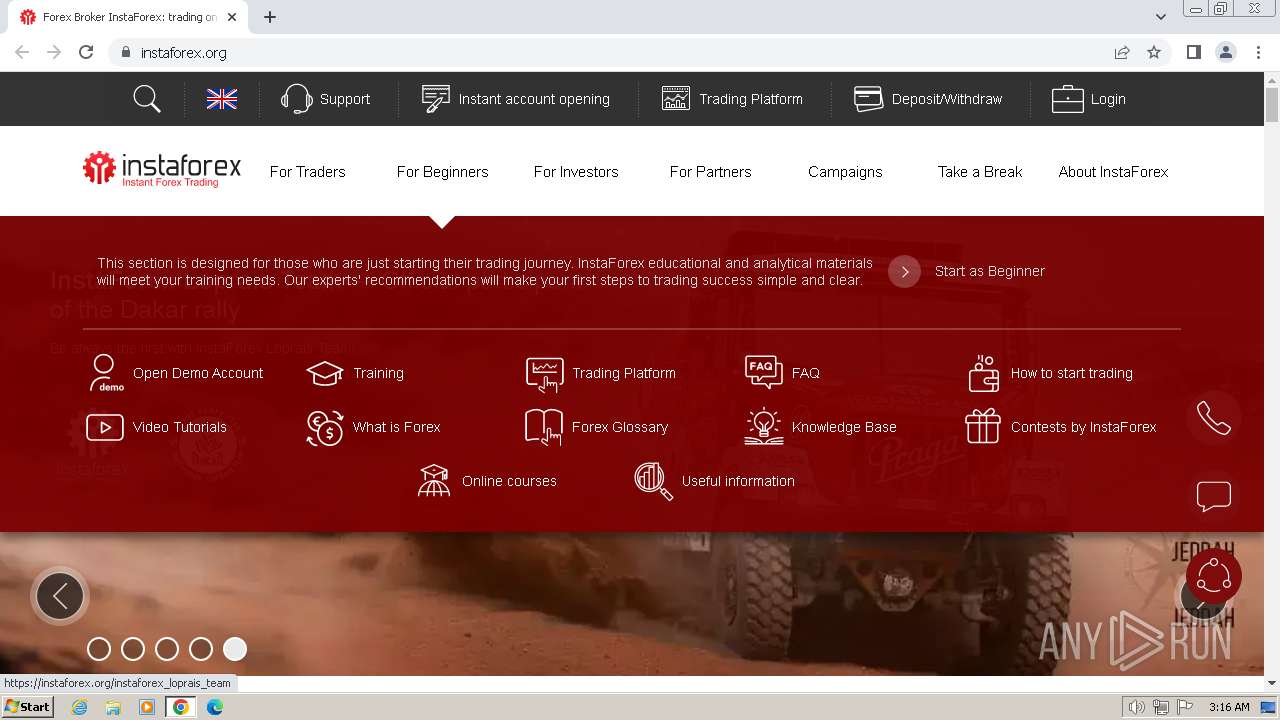Open the file explorer taskbar icon
1280x720 pixels.
point(113,707)
